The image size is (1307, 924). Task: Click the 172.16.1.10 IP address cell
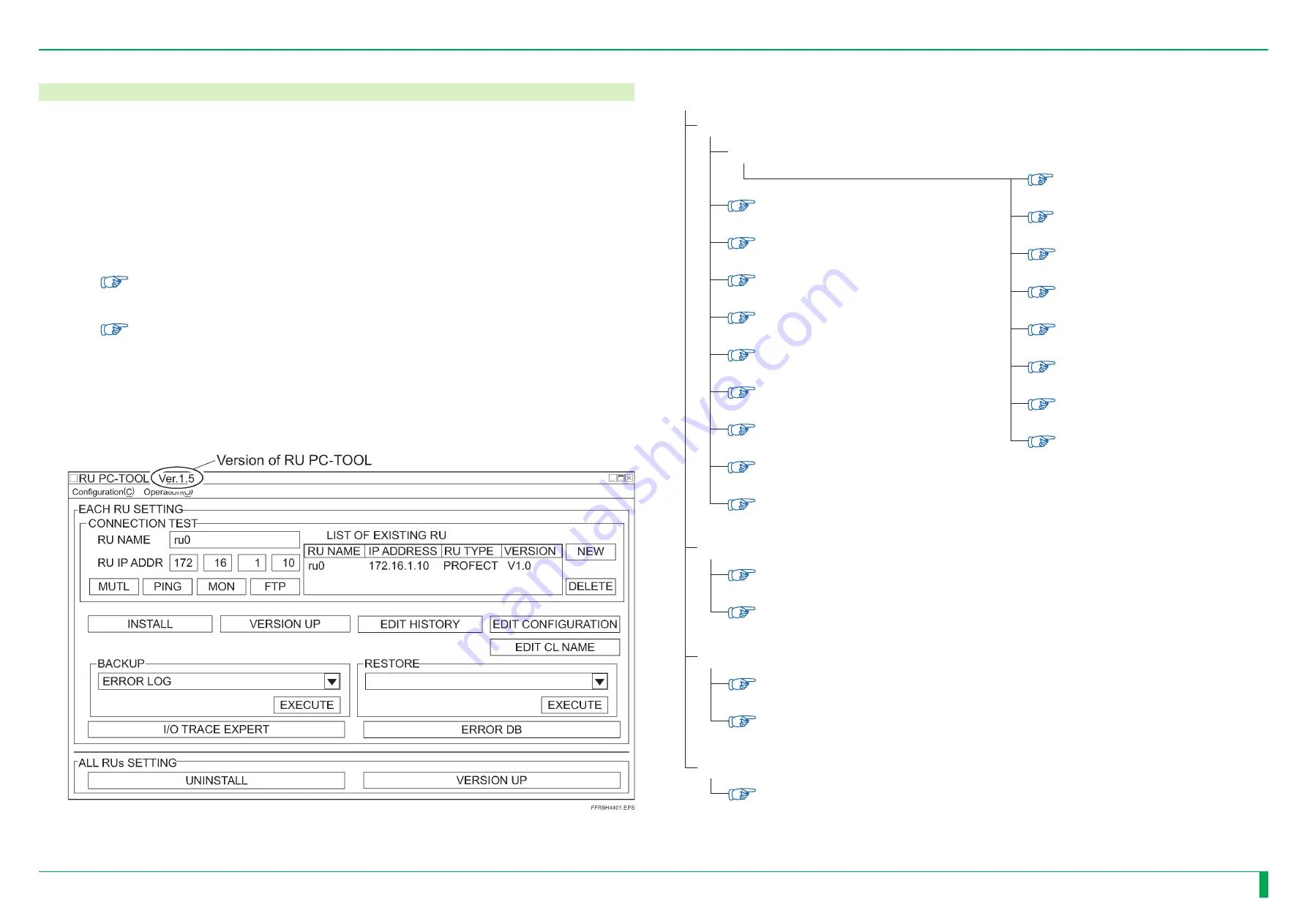[399, 566]
